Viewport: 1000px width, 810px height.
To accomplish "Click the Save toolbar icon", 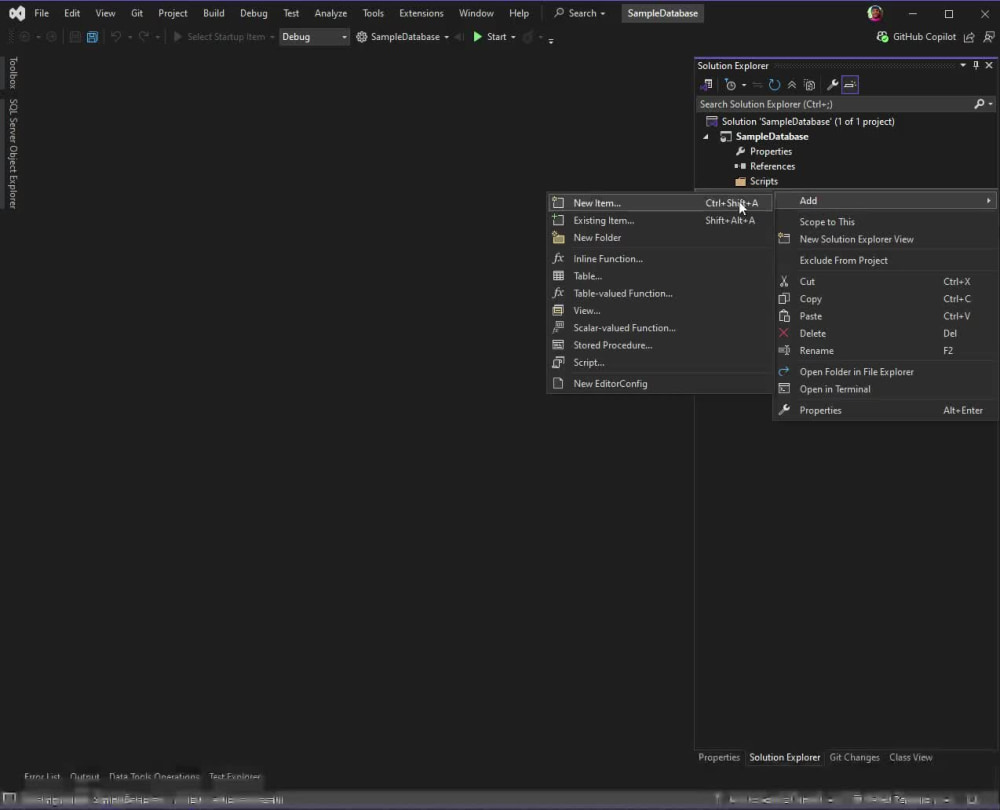I will (x=75, y=37).
